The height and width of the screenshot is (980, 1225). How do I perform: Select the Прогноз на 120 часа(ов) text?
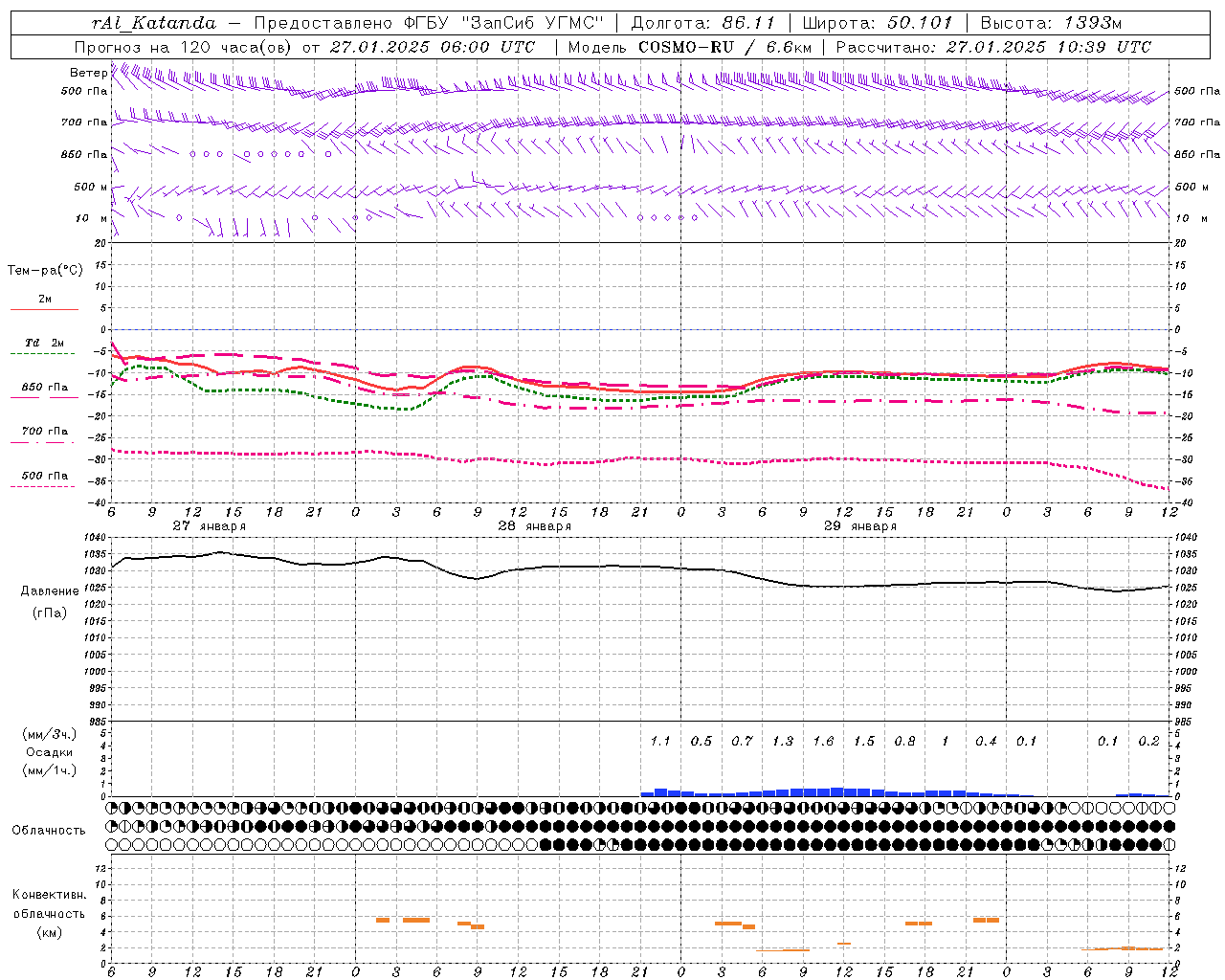183,47
